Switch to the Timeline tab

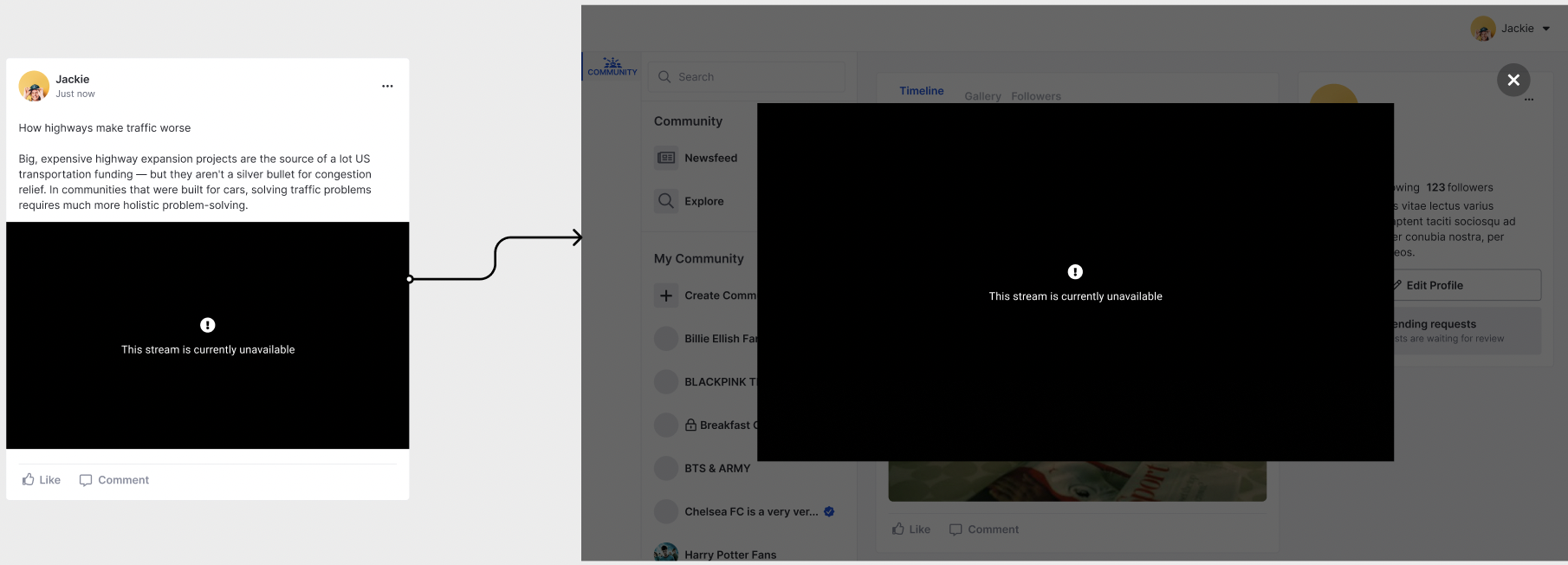(921, 91)
